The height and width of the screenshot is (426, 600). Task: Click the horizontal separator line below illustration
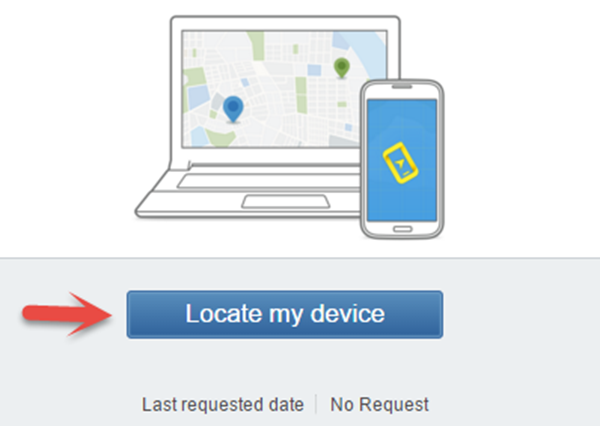coord(300,258)
